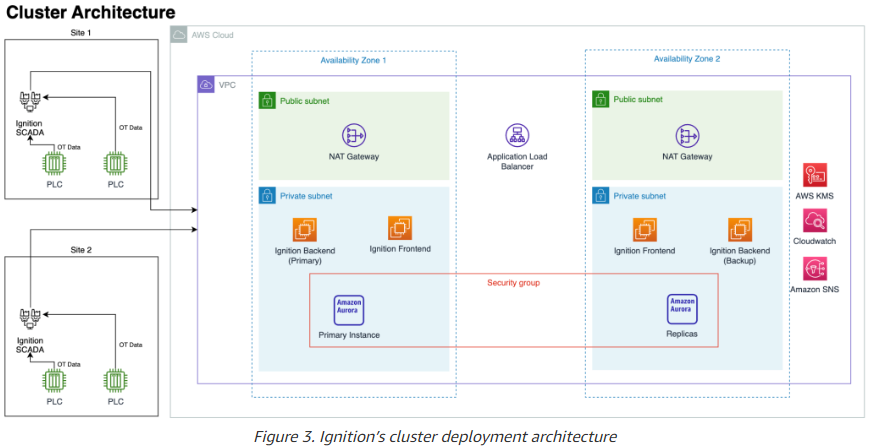Viewport: 873px width, 448px height.
Task: Click the Ignition Backend (Primary) EC2 icon
Action: click(x=305, y=229)
